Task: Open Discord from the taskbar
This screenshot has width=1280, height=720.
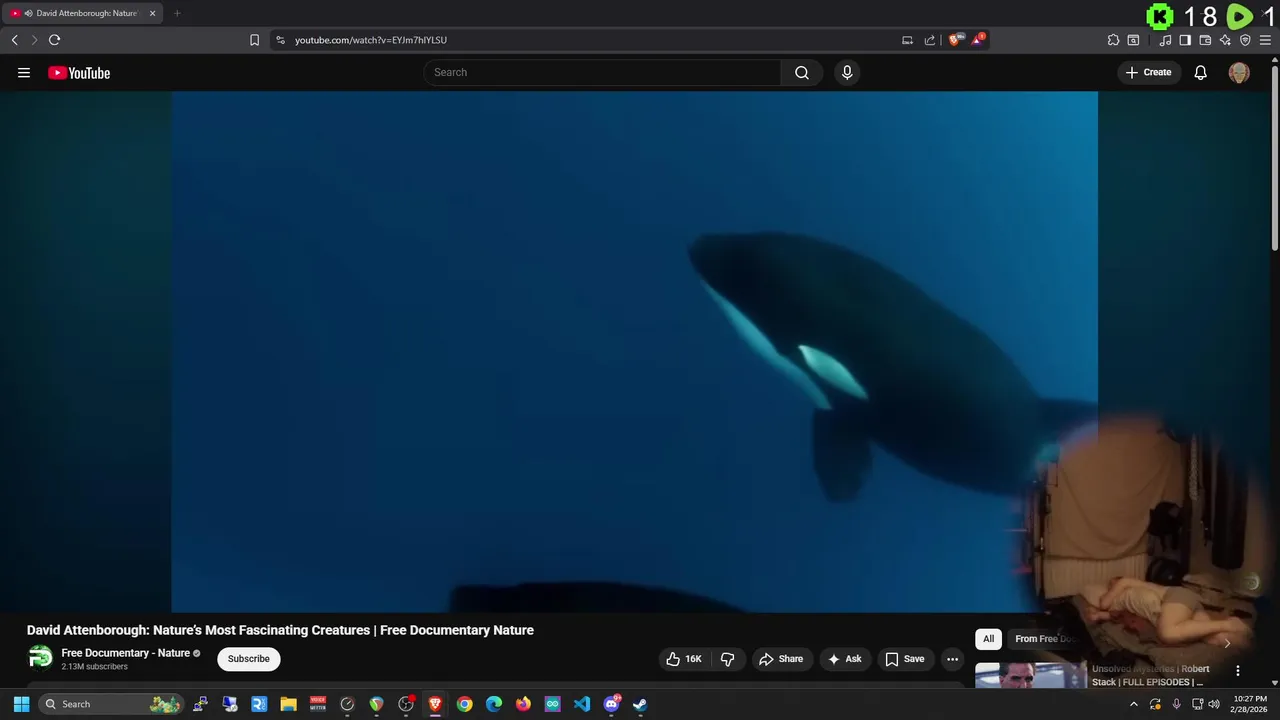Action: (611, 704)
